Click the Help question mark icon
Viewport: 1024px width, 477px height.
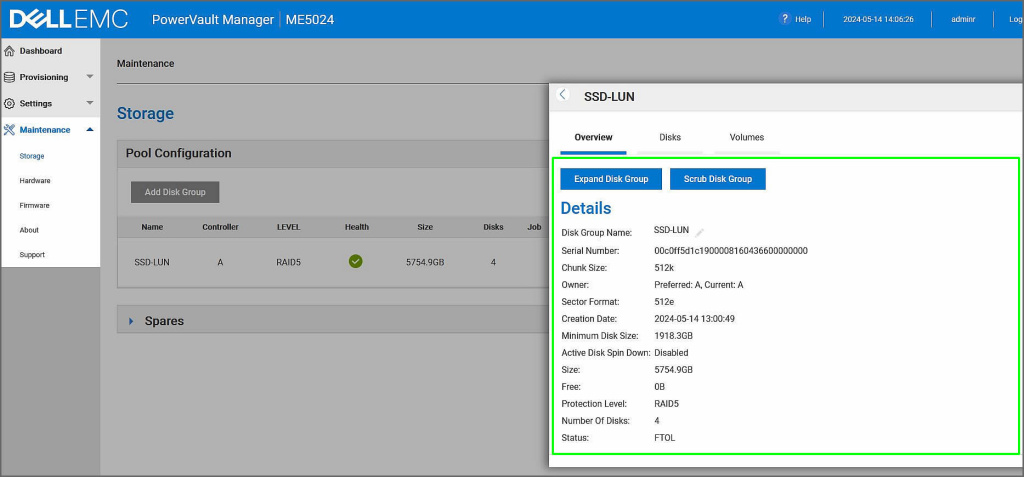tap(785, 19)
